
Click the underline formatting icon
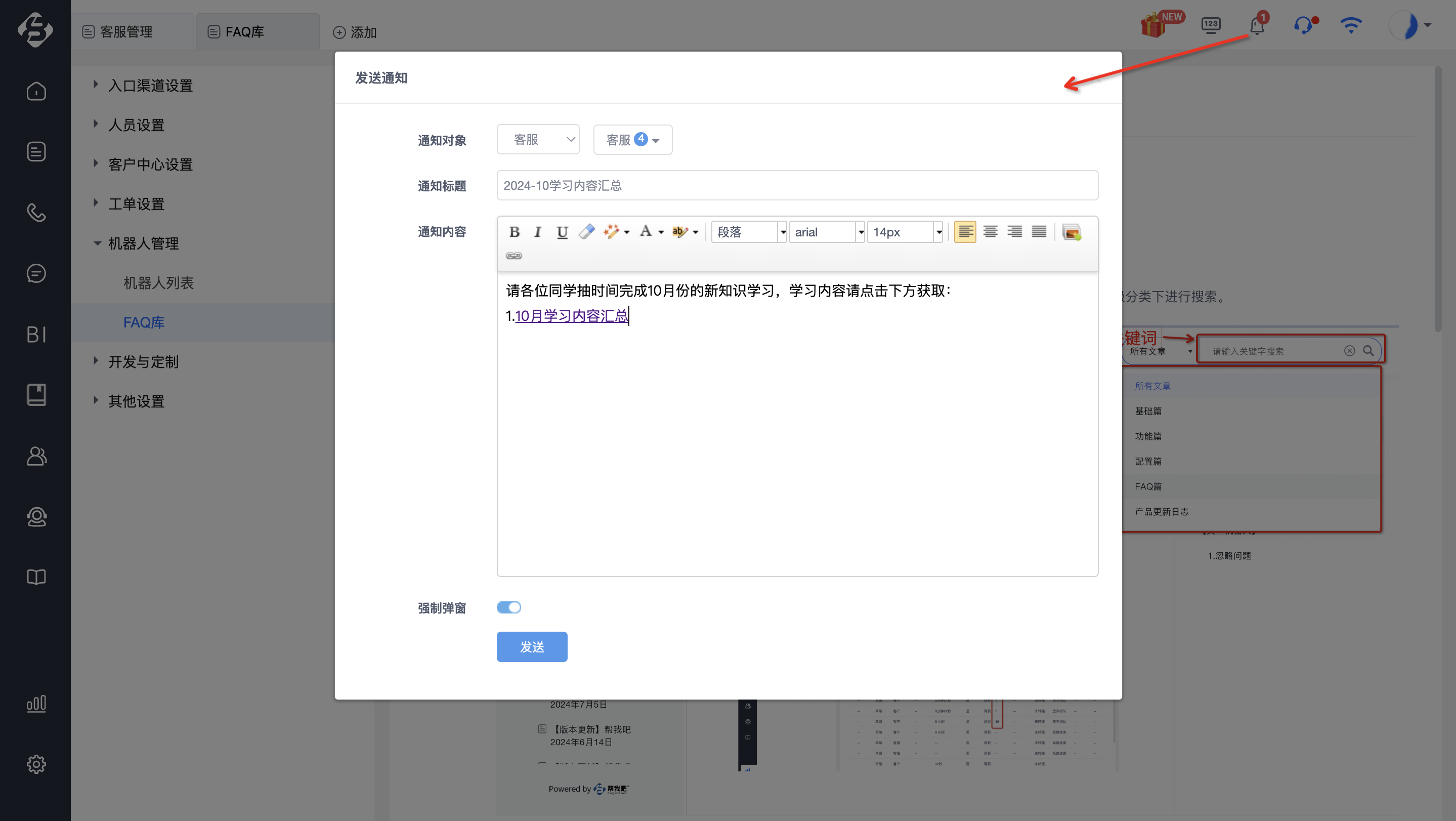pyautogui.click(x=562, y=232)
